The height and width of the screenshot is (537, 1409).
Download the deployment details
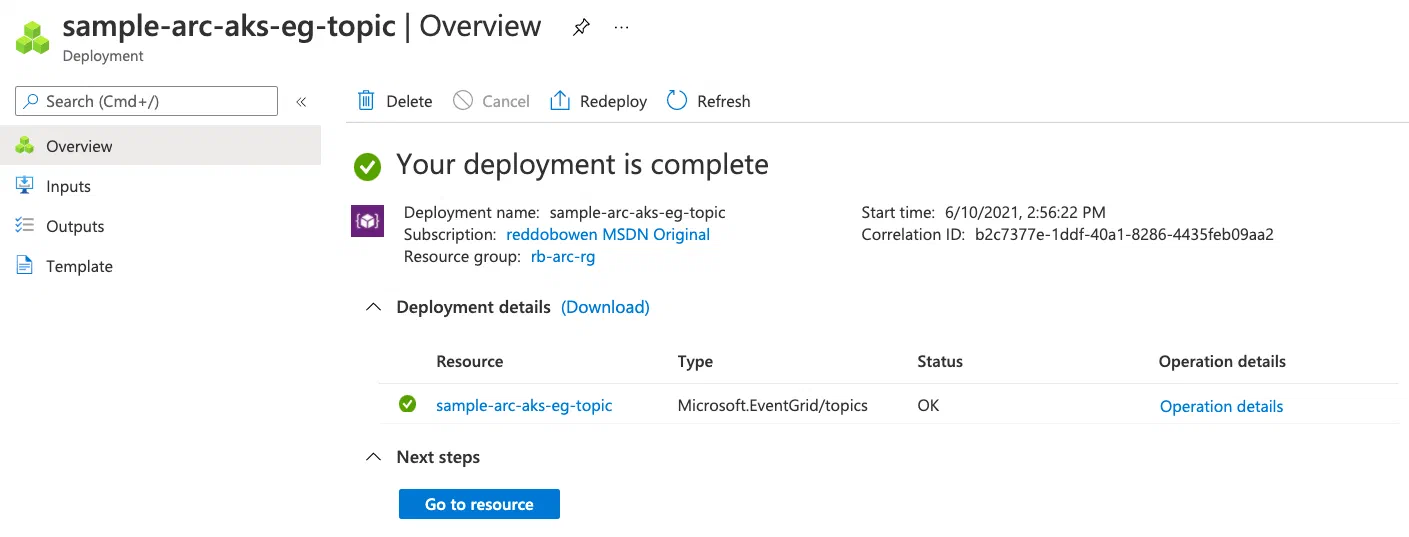coord(605,307)
